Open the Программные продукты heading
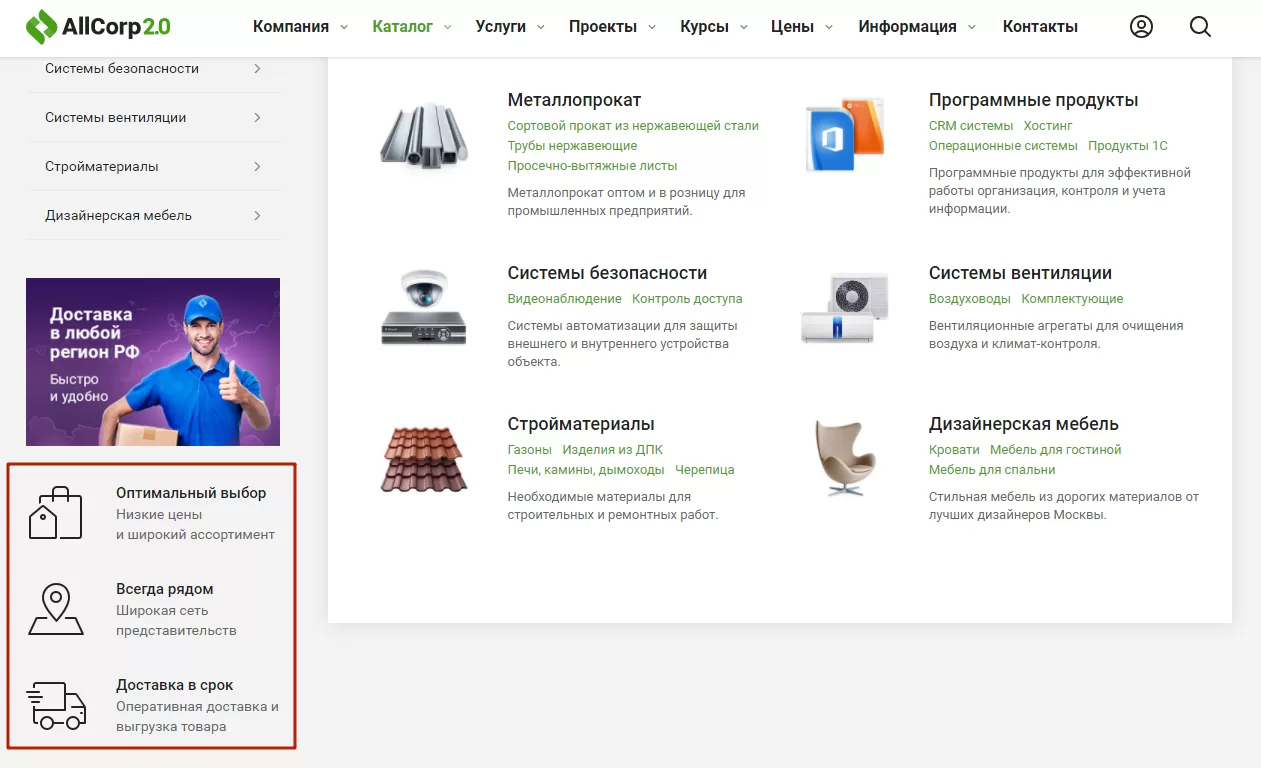This screenshot has width=1261, height=768. (1033, 100)
